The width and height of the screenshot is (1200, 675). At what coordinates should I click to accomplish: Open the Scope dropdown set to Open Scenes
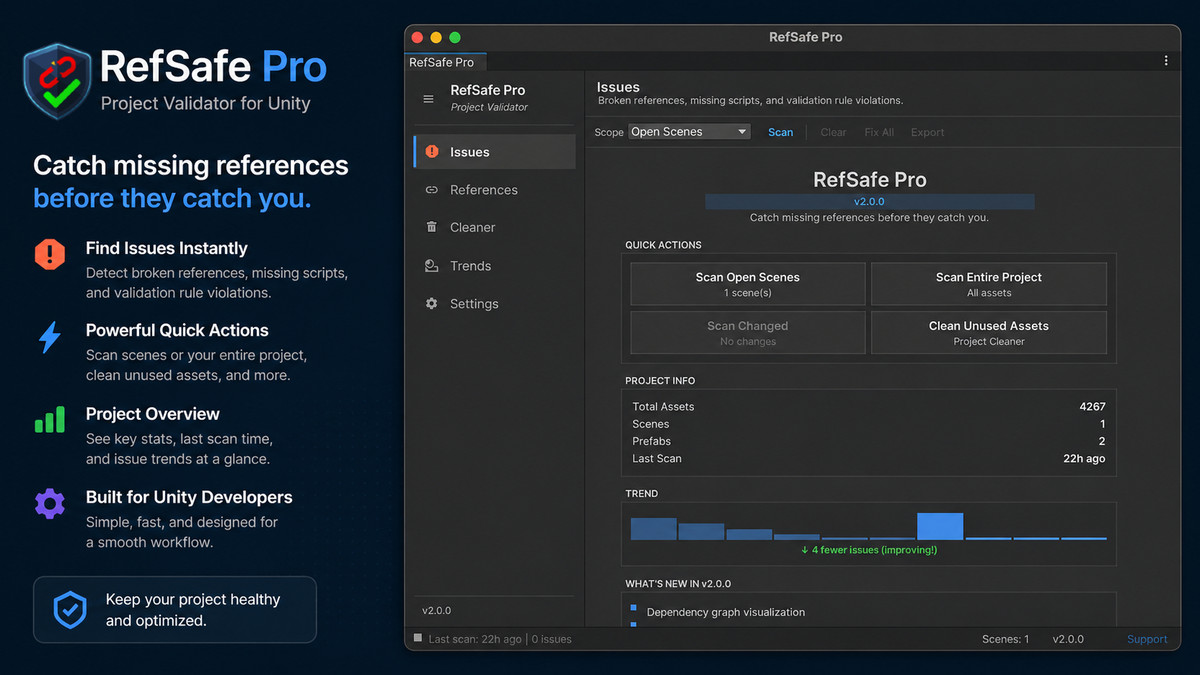(689, 132)
